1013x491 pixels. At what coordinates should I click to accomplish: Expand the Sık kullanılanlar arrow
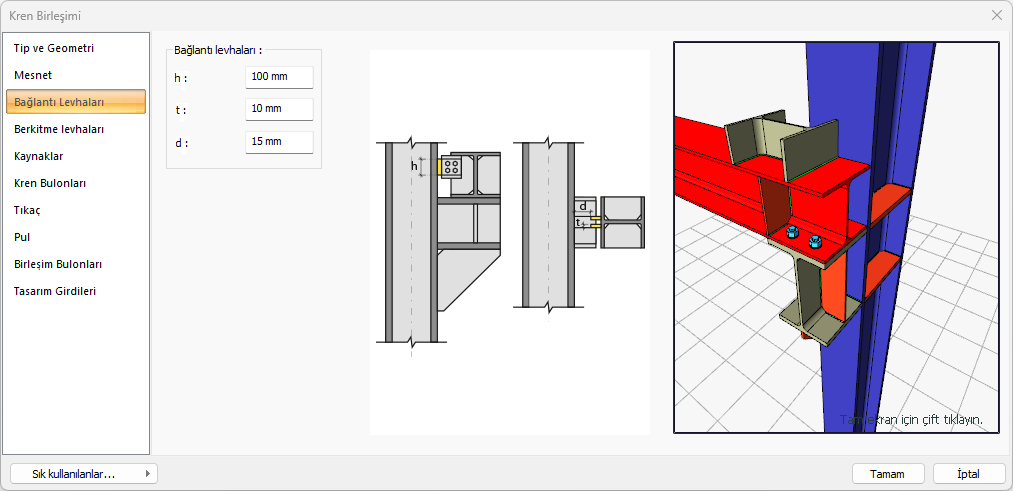pyautogui.click(x=148, y=474)
